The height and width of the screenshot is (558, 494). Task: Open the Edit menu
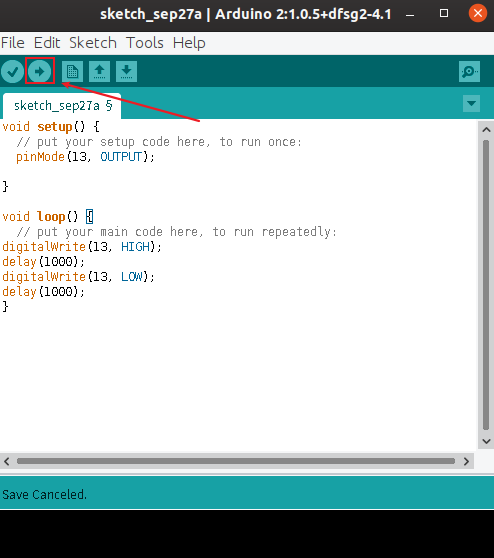[x=47, y=43]
